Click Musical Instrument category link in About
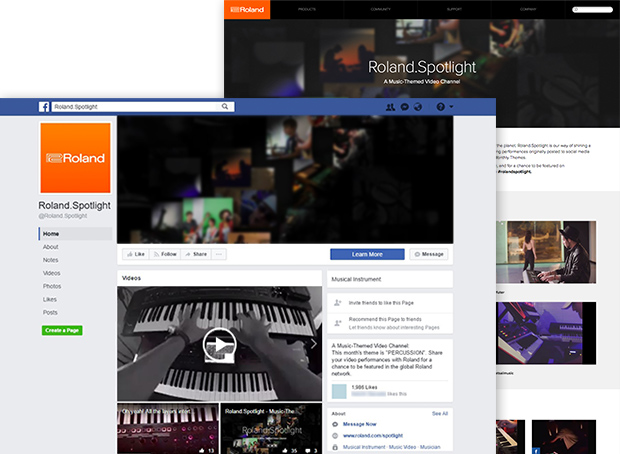 click(x=364, y=447)
